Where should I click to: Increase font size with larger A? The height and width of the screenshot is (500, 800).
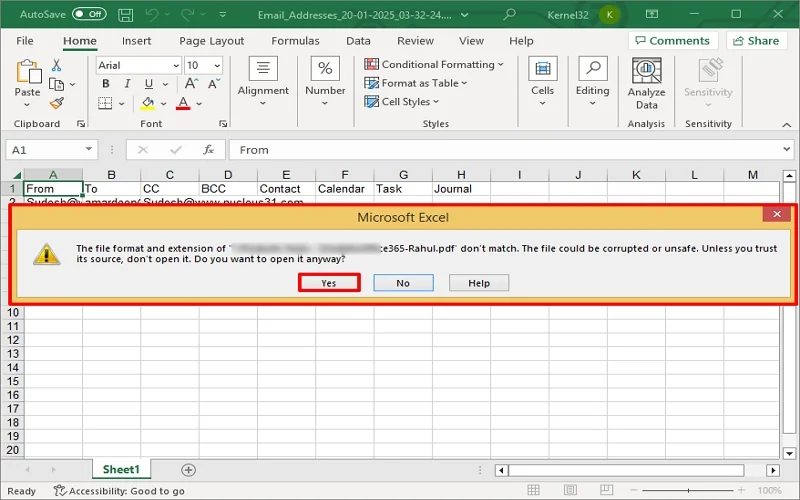click(x=191, y=84)
